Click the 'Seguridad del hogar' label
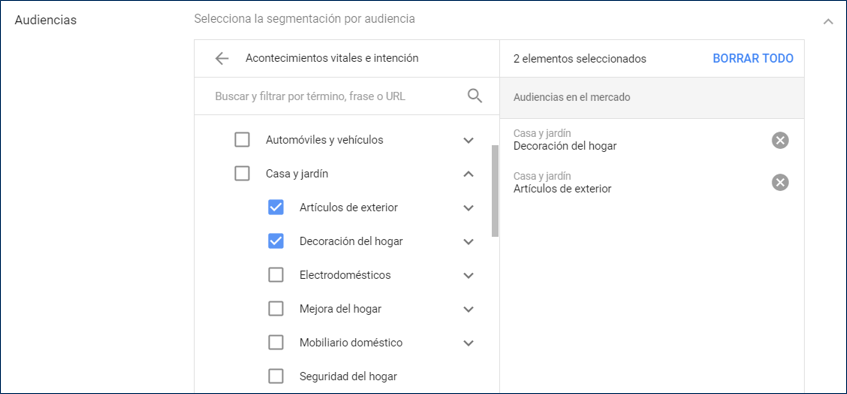847x394 pixels. tap(348, 376)
